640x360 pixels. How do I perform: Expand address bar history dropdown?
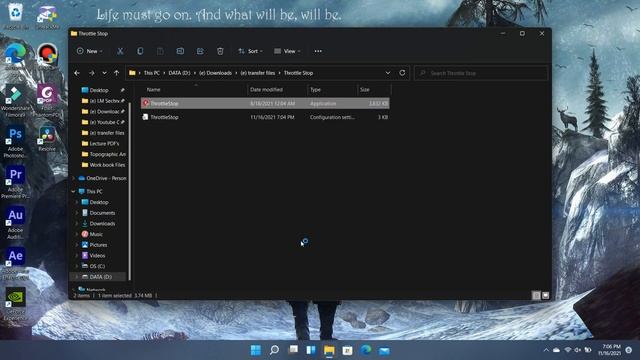click(388, 73)
